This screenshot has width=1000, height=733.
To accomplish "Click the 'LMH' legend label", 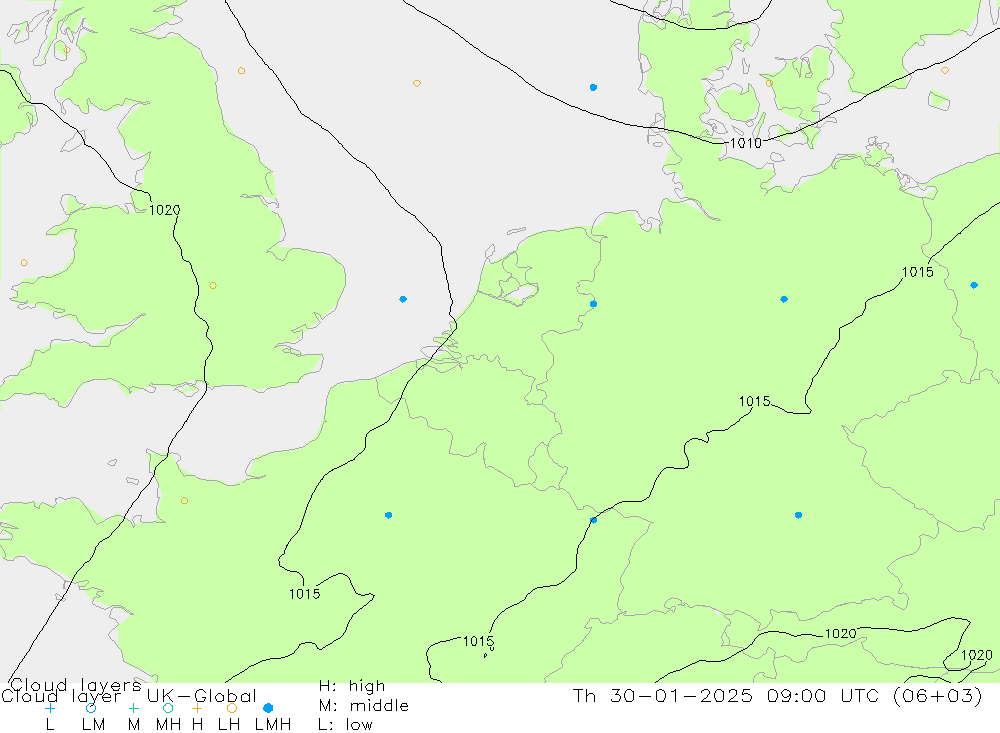I will point(273,725).
